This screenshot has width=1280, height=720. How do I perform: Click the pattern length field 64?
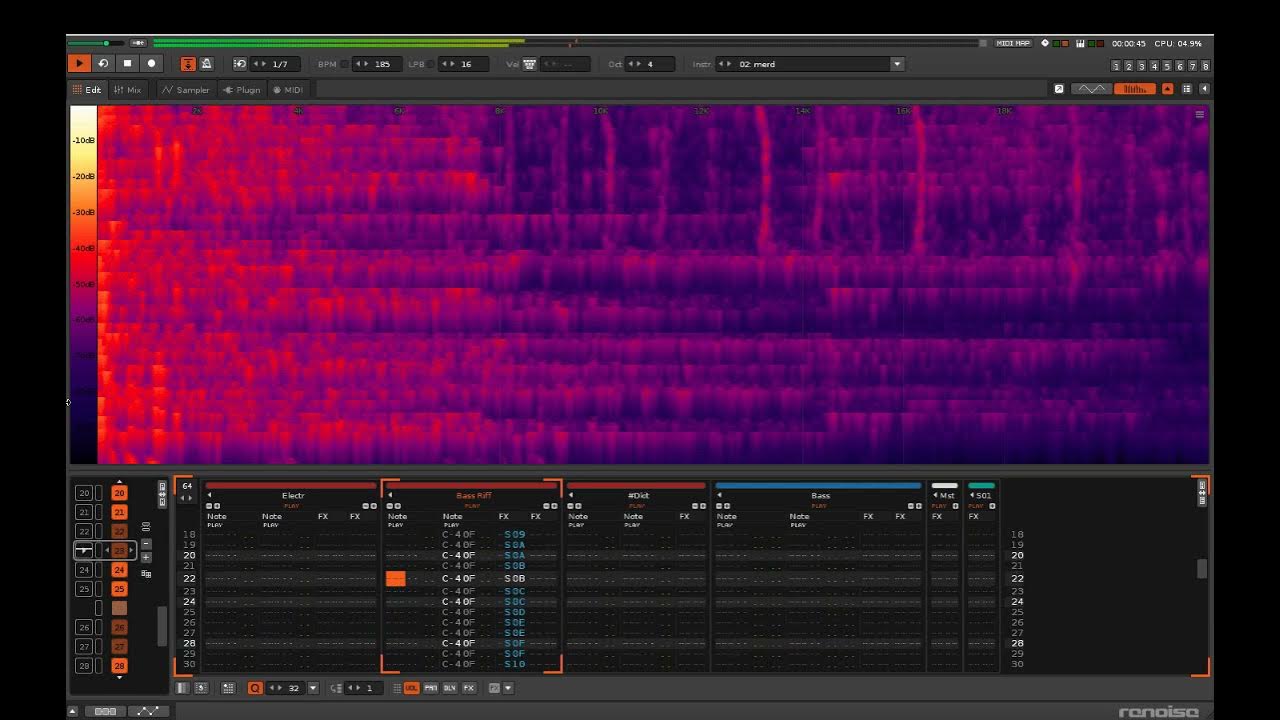(186, 486)
